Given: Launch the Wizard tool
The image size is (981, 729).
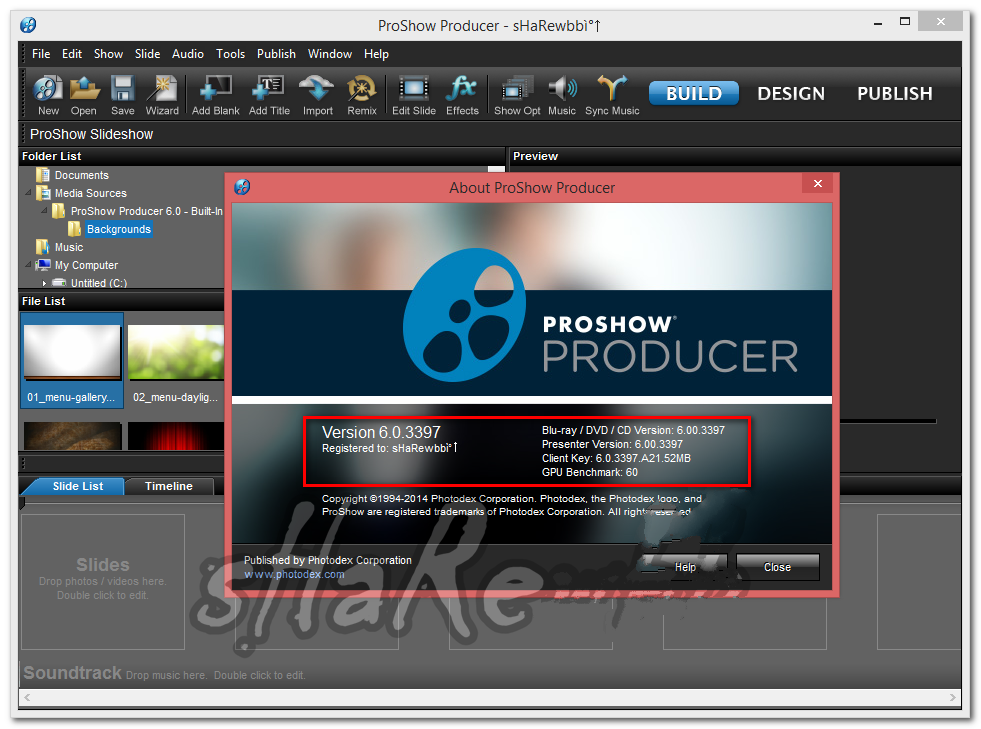Looking at the screenshot, I should pos(162,95).
